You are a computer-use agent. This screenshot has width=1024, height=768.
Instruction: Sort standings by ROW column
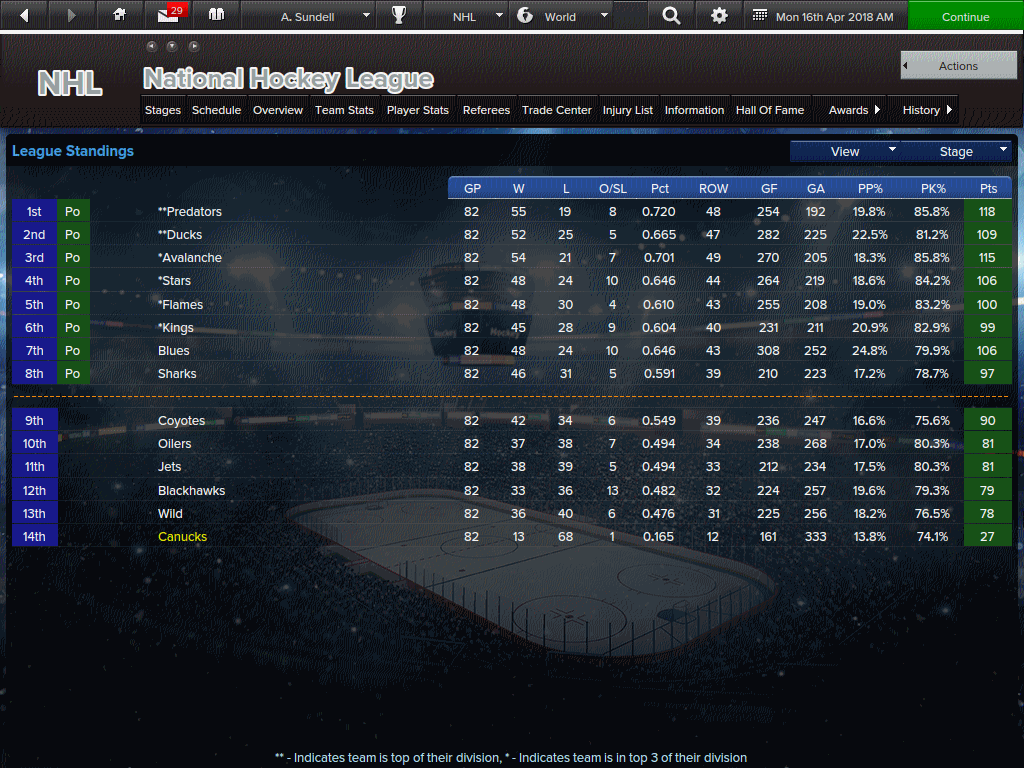tap(713, 189)
